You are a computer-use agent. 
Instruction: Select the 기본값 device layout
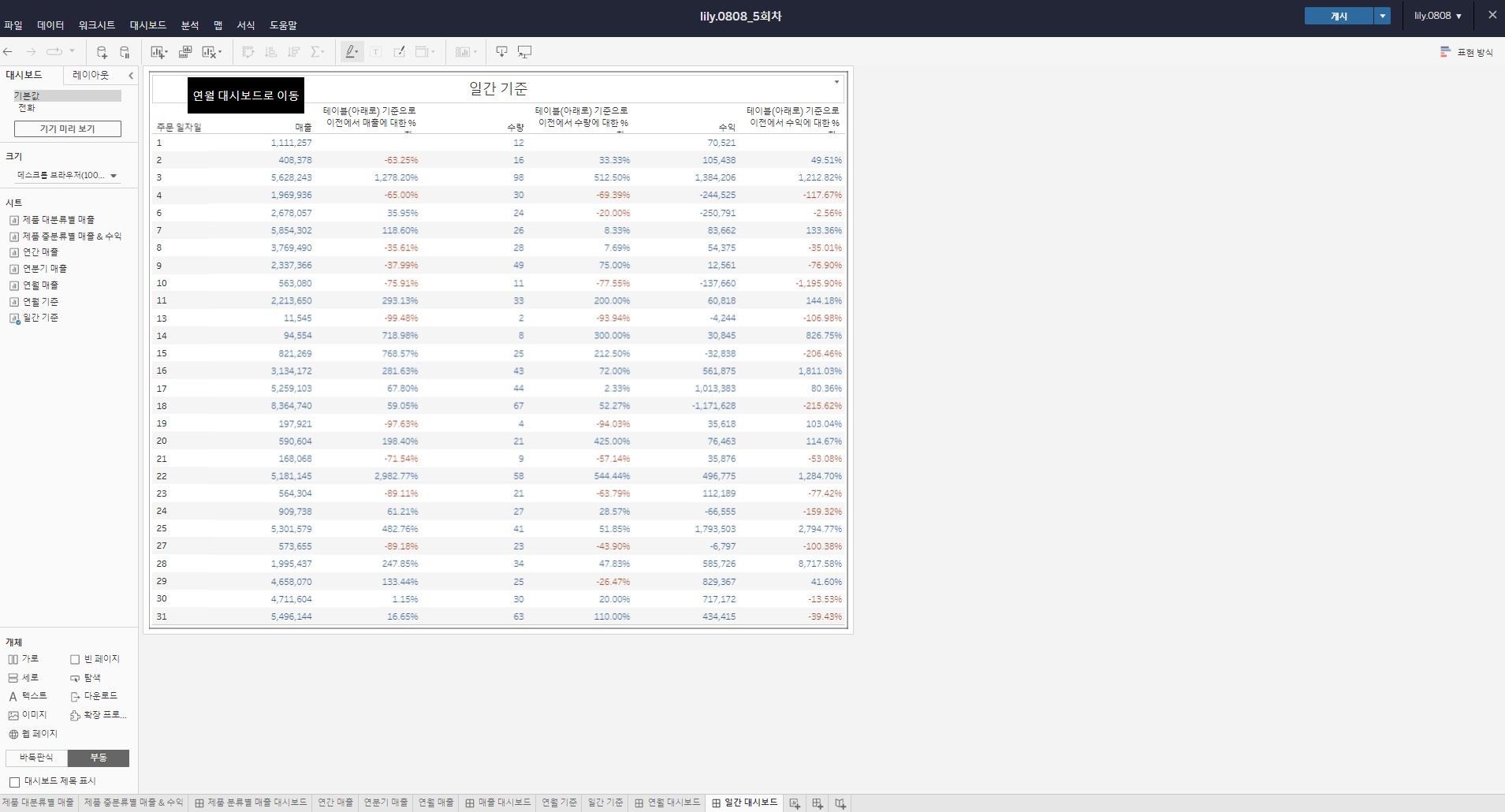[67, 95]
